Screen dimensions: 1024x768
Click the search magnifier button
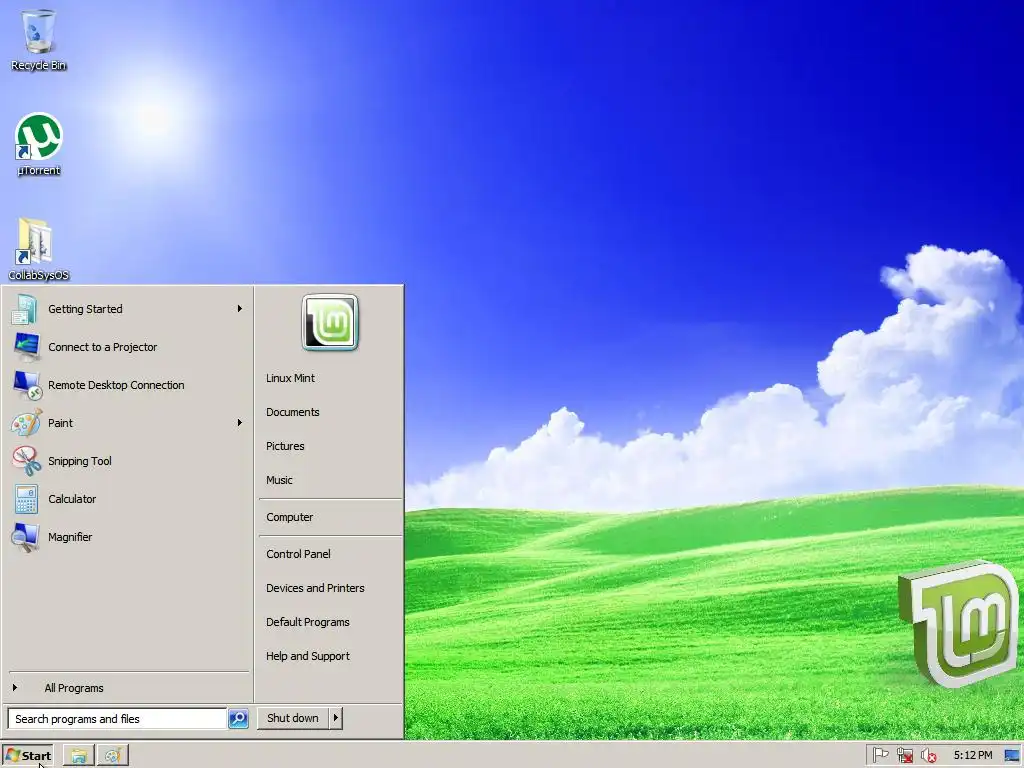(238, 718)
